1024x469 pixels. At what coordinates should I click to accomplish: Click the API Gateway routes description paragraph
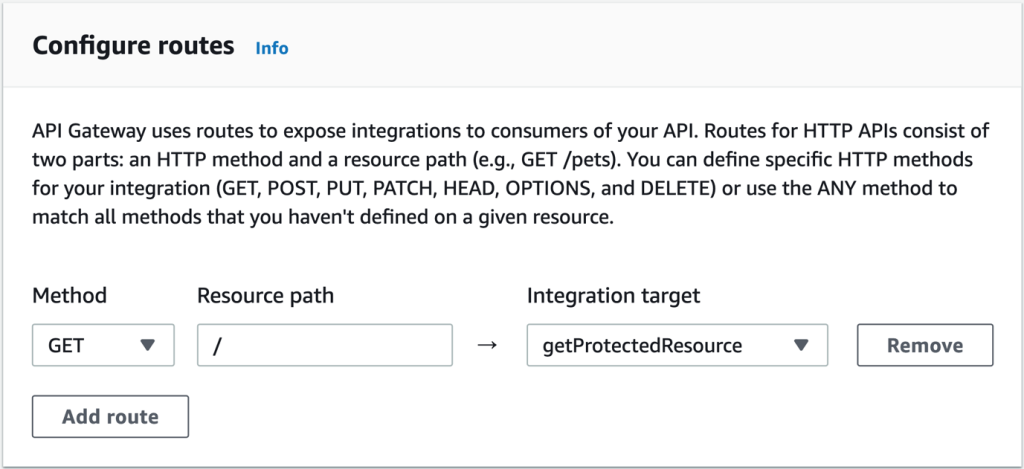click(x=500, y=173)
